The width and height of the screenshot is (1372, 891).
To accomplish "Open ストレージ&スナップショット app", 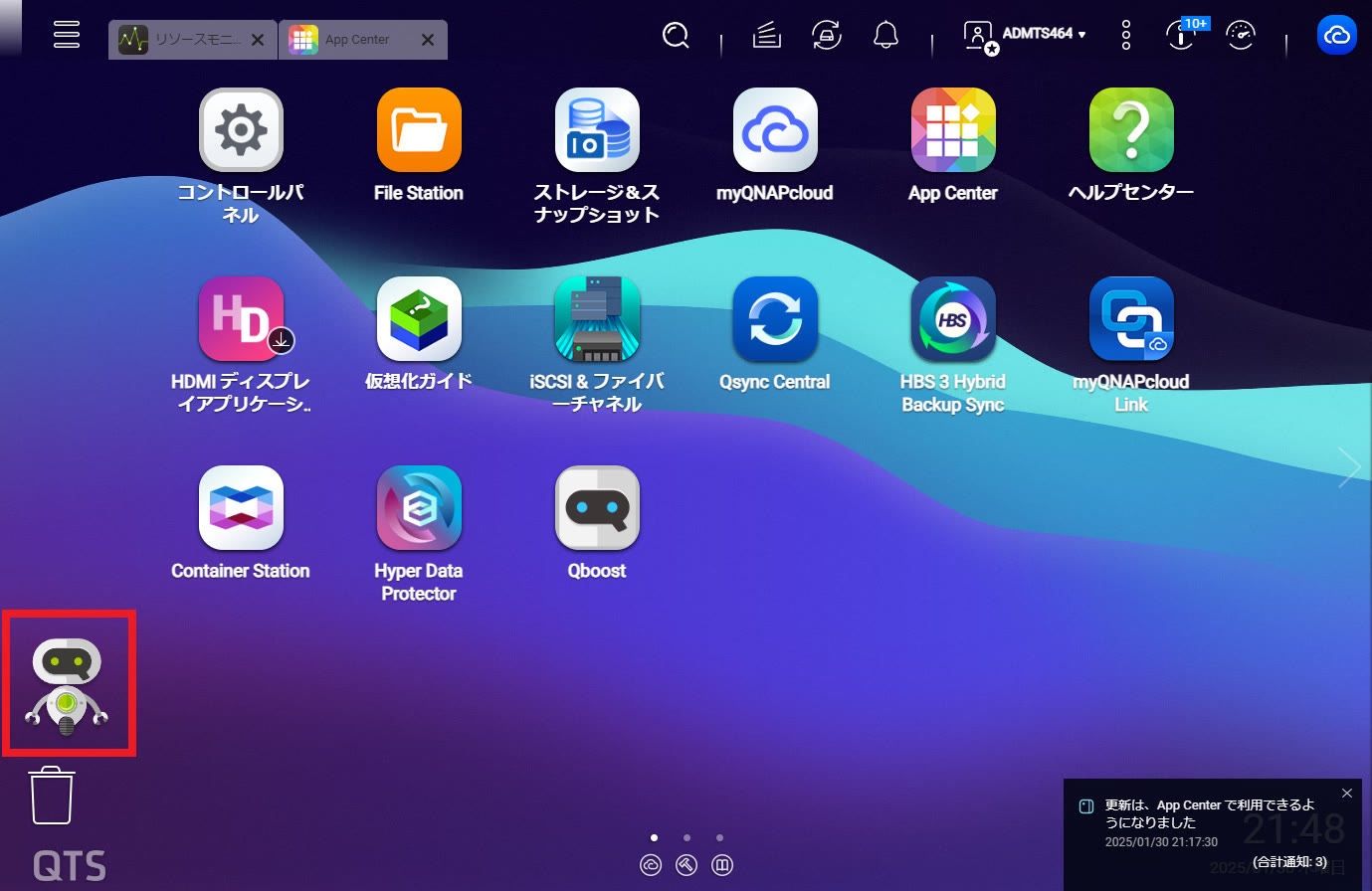I will [597, 130].
